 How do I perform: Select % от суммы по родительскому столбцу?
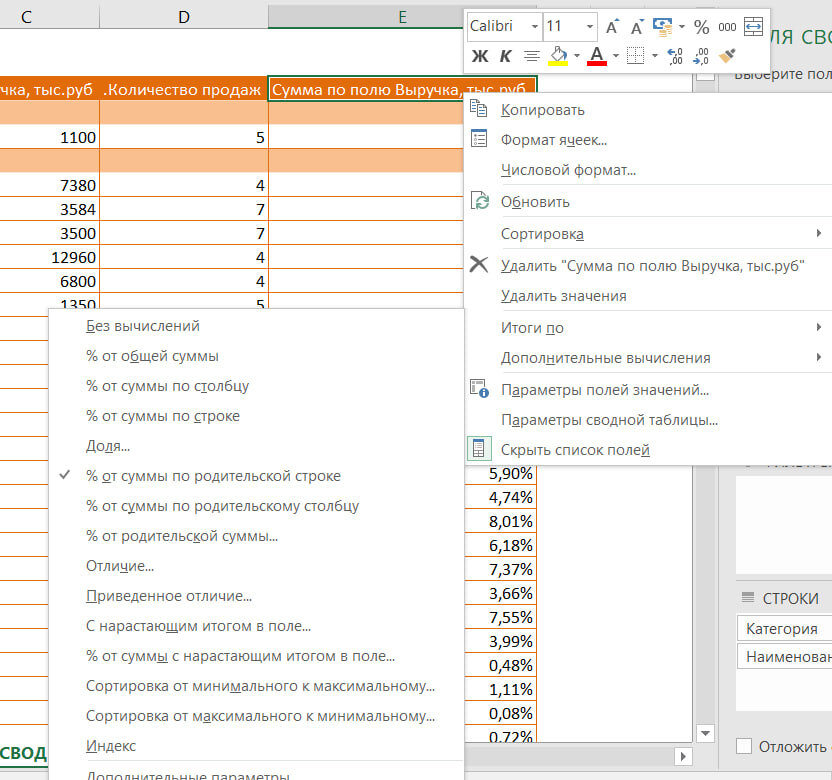(x=222, y=506)
